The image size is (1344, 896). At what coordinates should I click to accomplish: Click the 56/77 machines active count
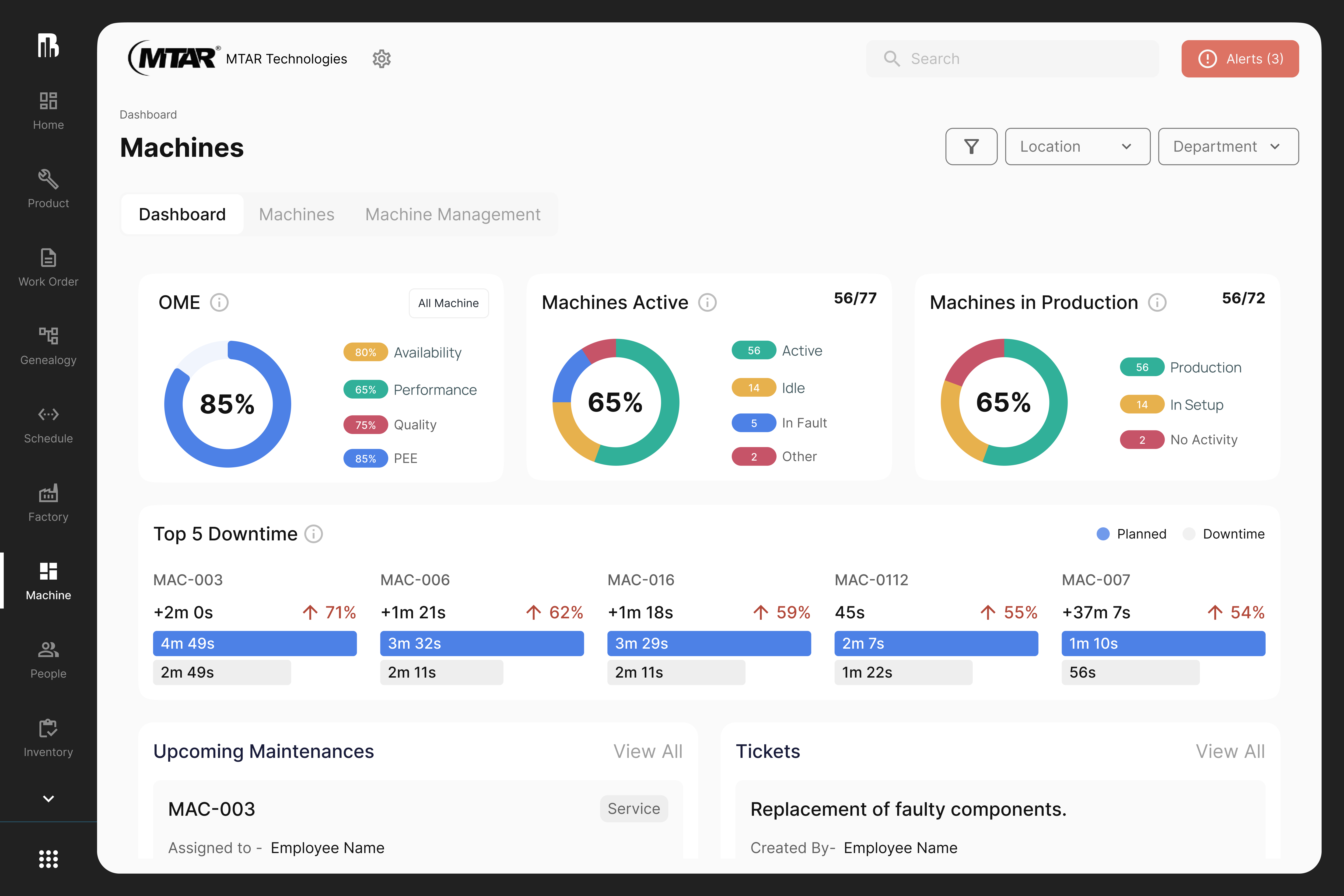855,298
